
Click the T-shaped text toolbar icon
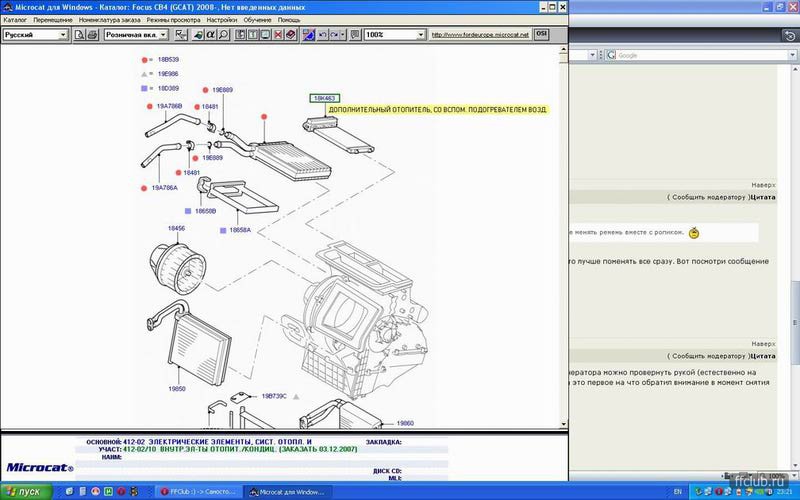tap(253, 35)
